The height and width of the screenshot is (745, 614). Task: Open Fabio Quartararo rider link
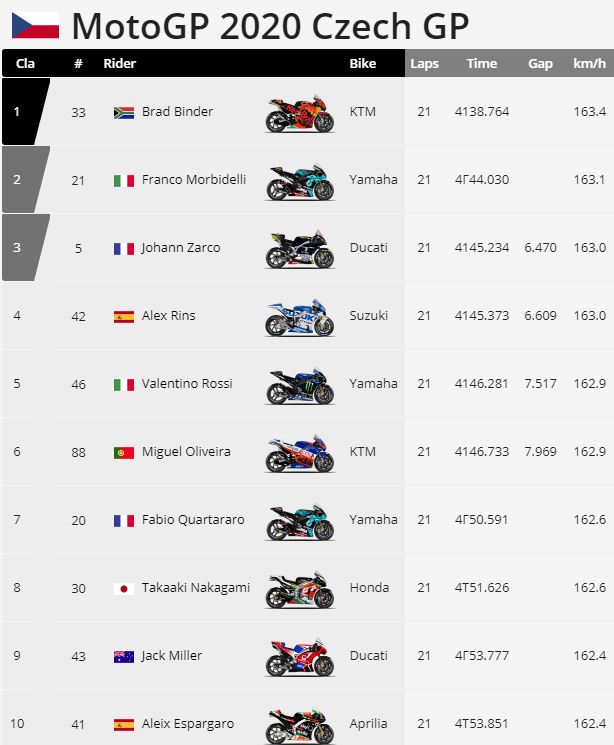[193, 520]
